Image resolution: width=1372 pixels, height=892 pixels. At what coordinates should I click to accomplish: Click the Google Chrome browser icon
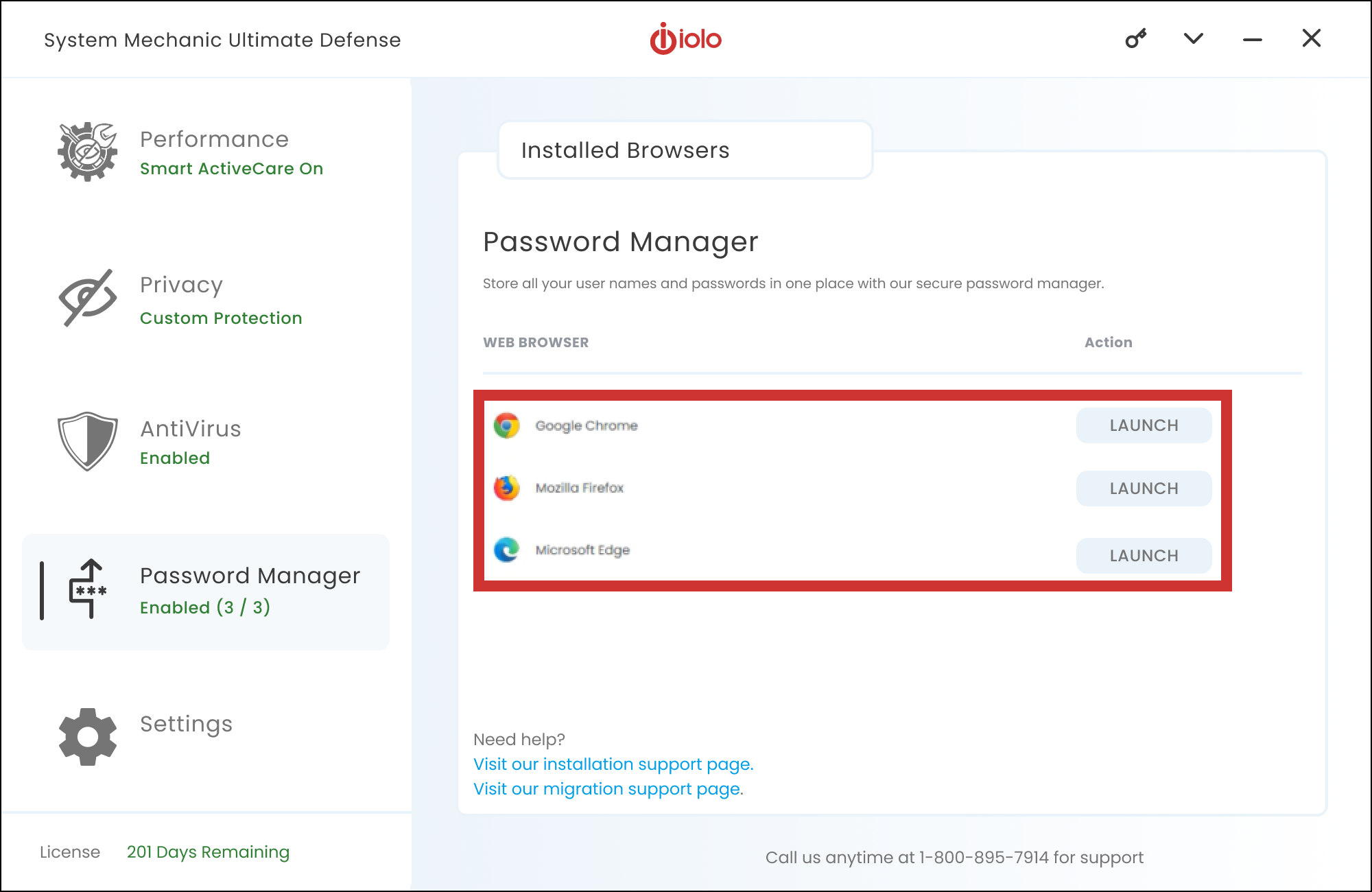click(x=507, y=425)
